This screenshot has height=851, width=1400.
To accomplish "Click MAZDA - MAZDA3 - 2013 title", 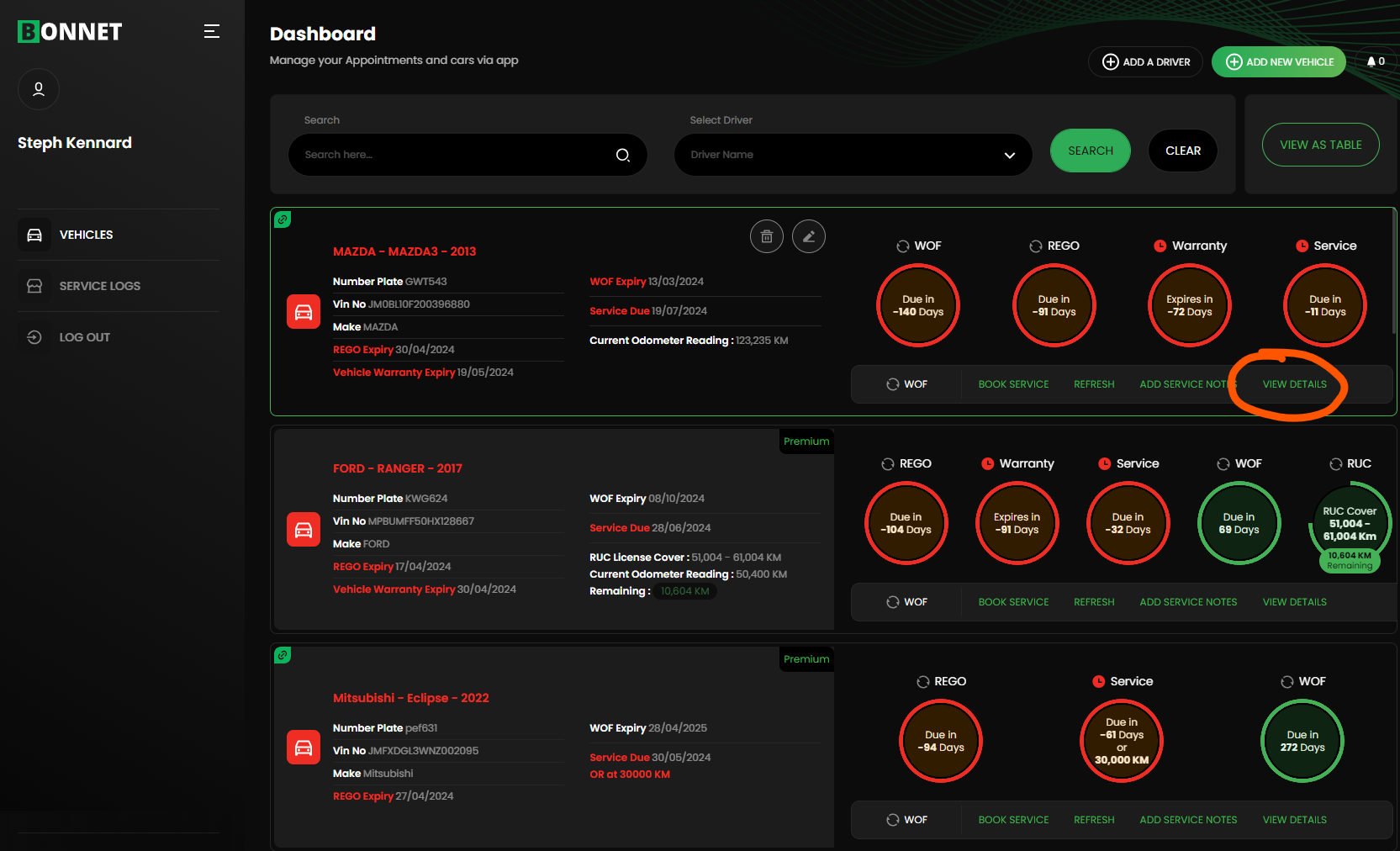I will 404,251.
